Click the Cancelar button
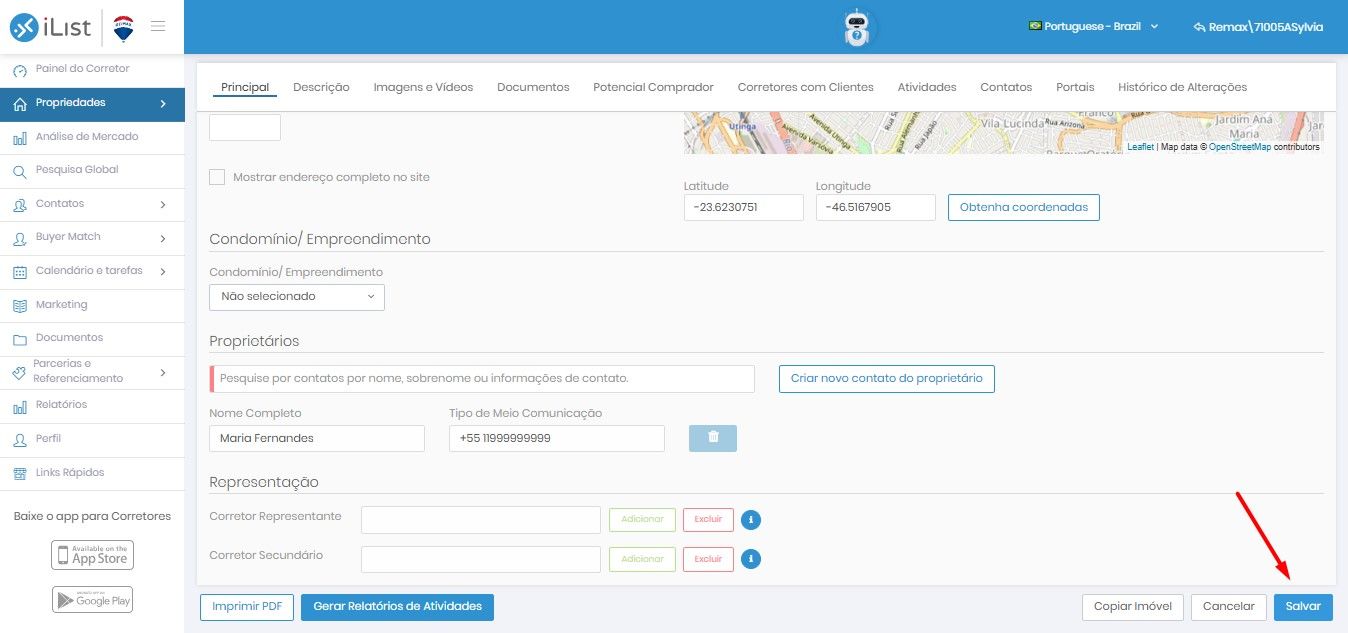Screen dimensions: 1348x633 (1228, 607)
